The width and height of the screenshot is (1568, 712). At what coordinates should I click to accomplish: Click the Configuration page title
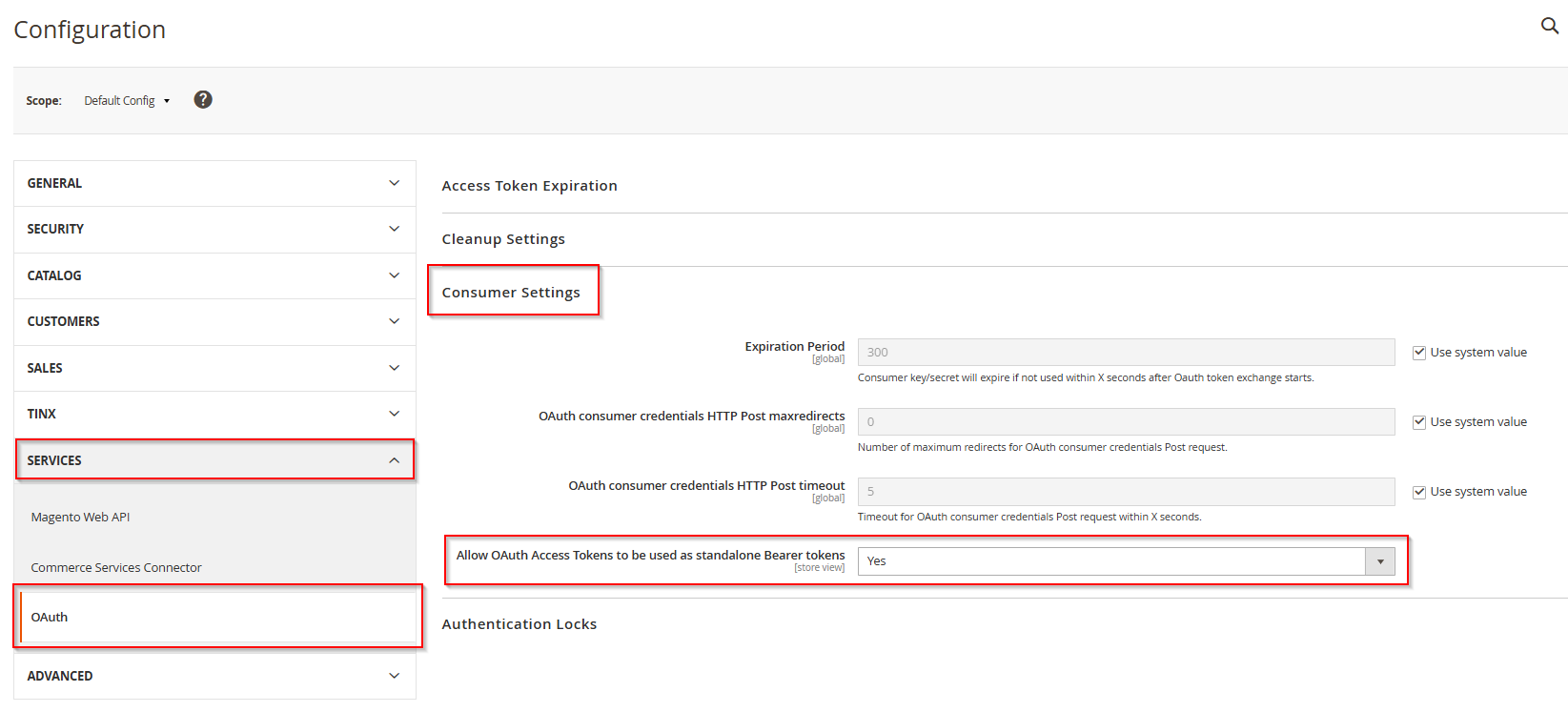90,30
